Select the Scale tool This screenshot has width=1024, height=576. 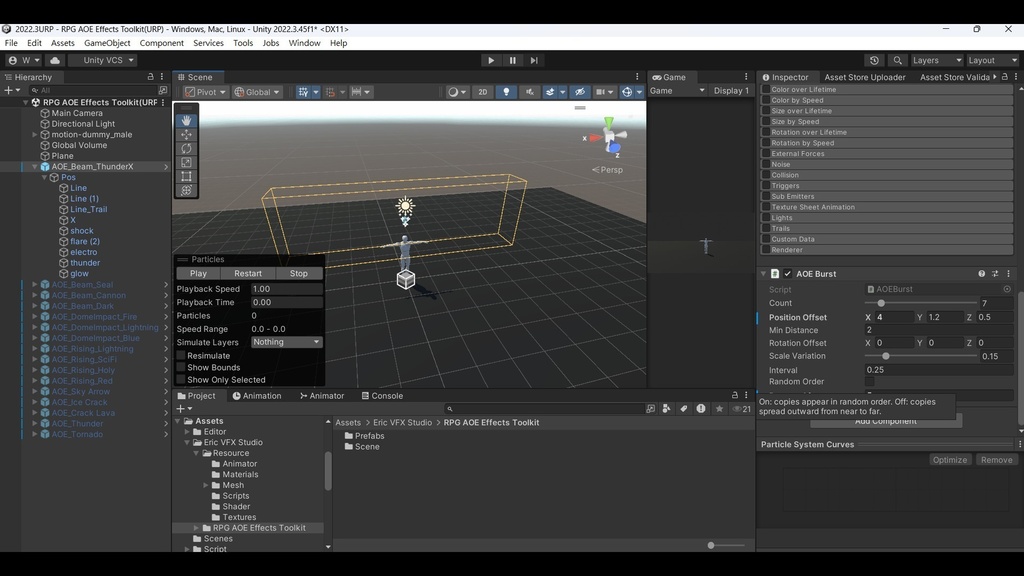(186, 163)
